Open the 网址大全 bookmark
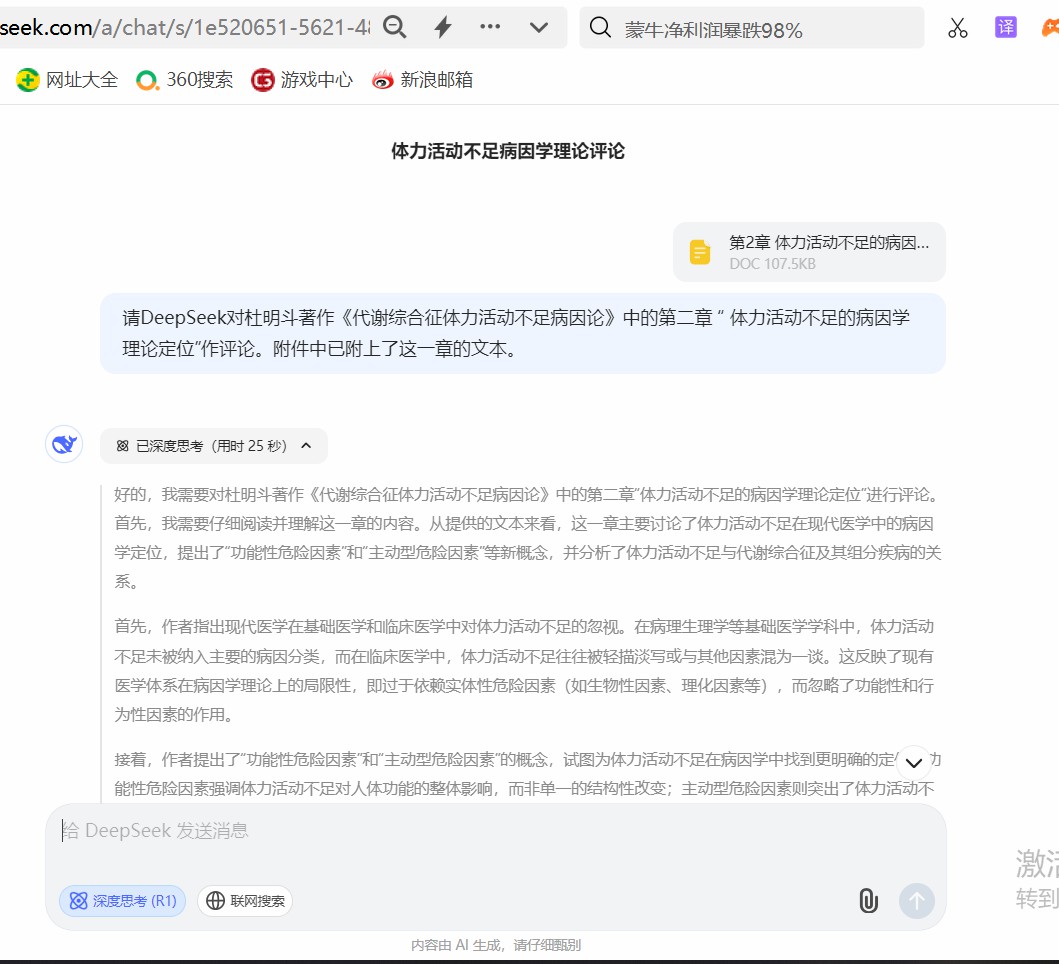Viewport: 1059px width, 964px height. tap(68, 80)
